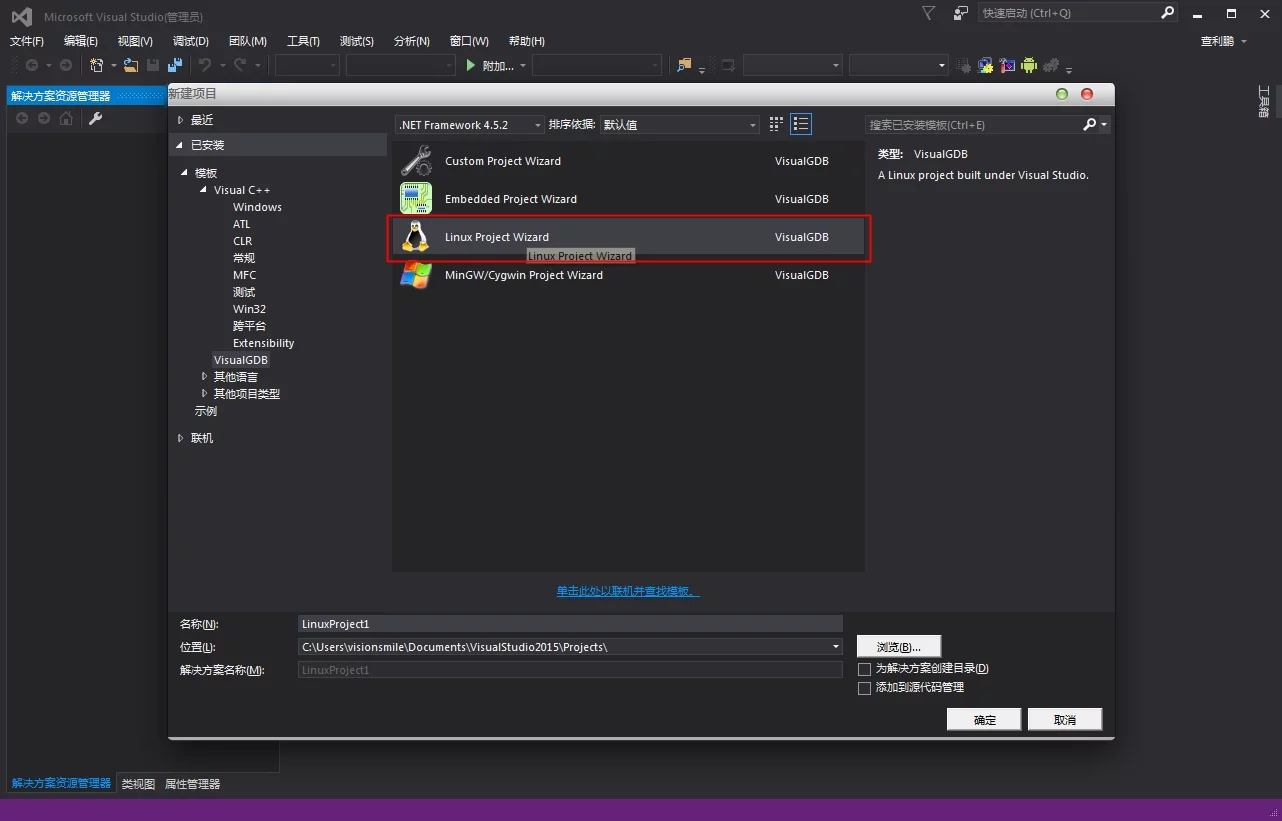Expand the 其他语言 tree node
Viewport: 1282px width, 821px height.
205,377
